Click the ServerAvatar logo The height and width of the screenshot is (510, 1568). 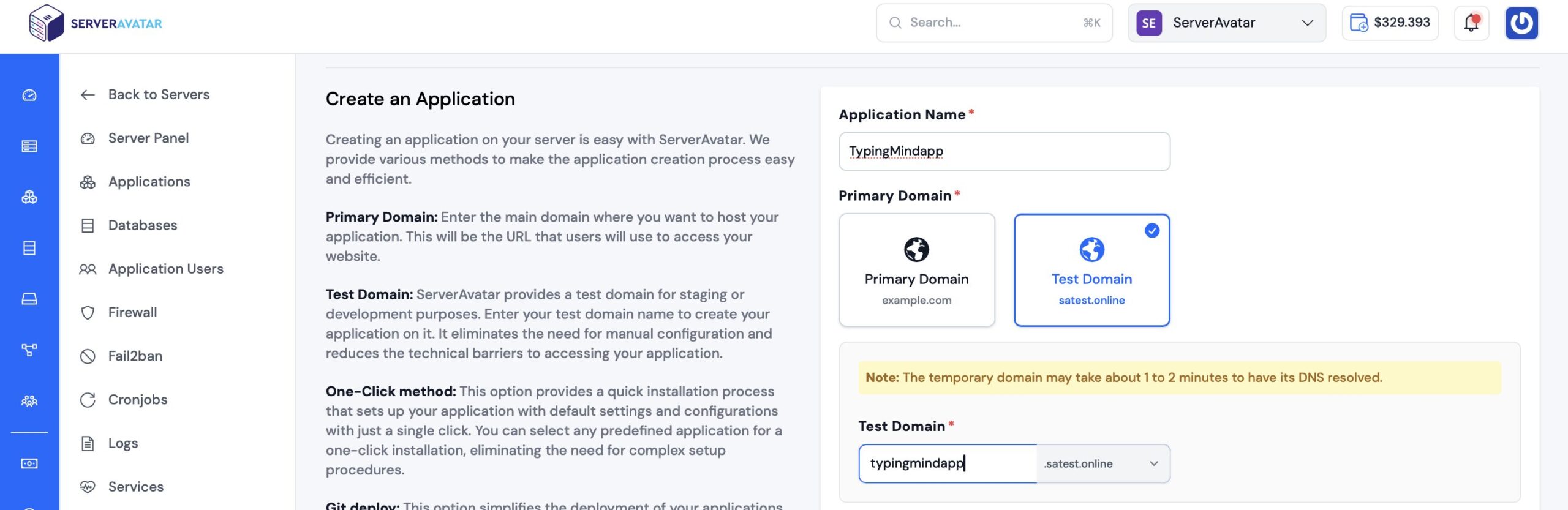coord(96,23)
